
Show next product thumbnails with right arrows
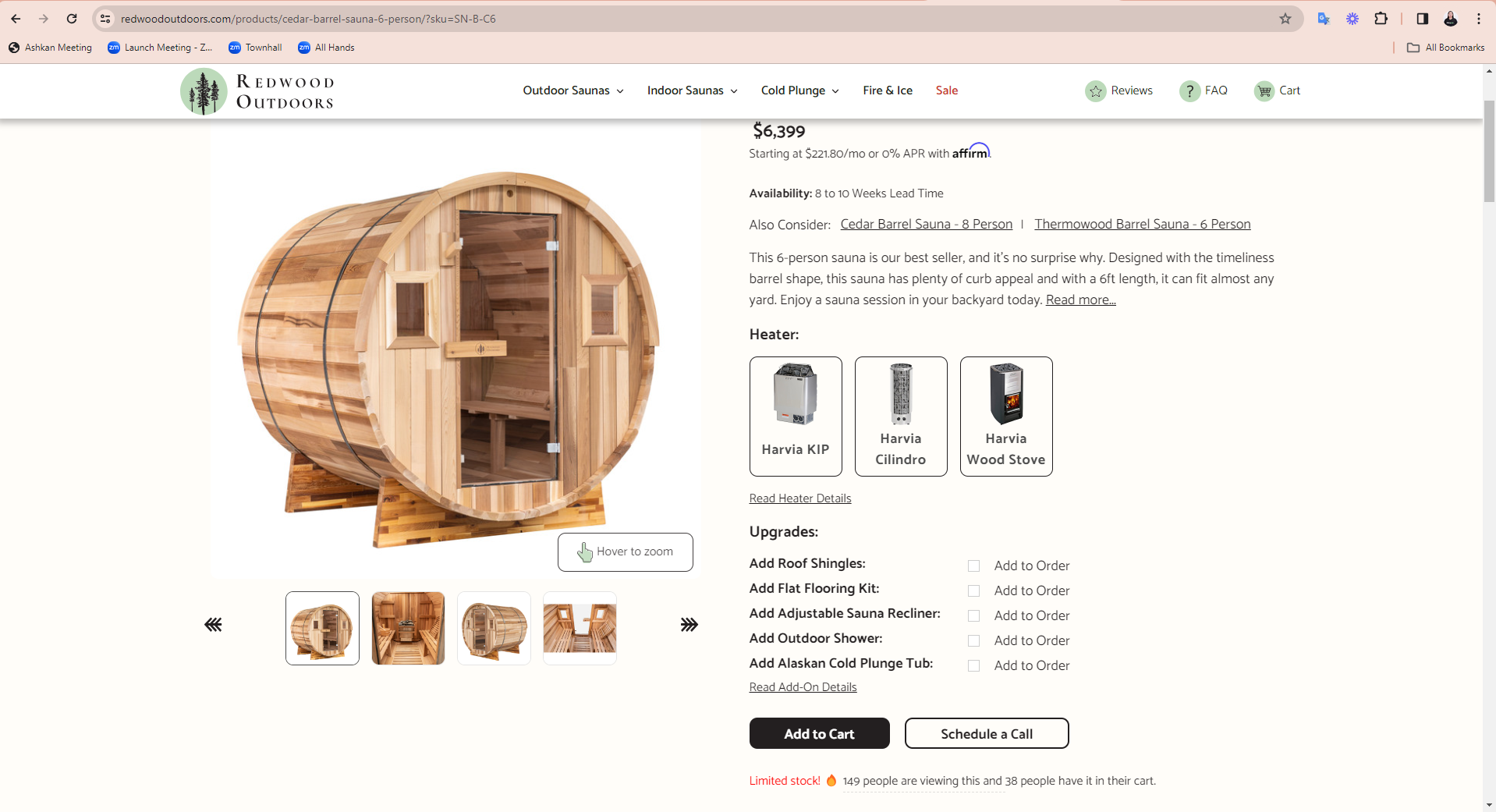[689, 625]
